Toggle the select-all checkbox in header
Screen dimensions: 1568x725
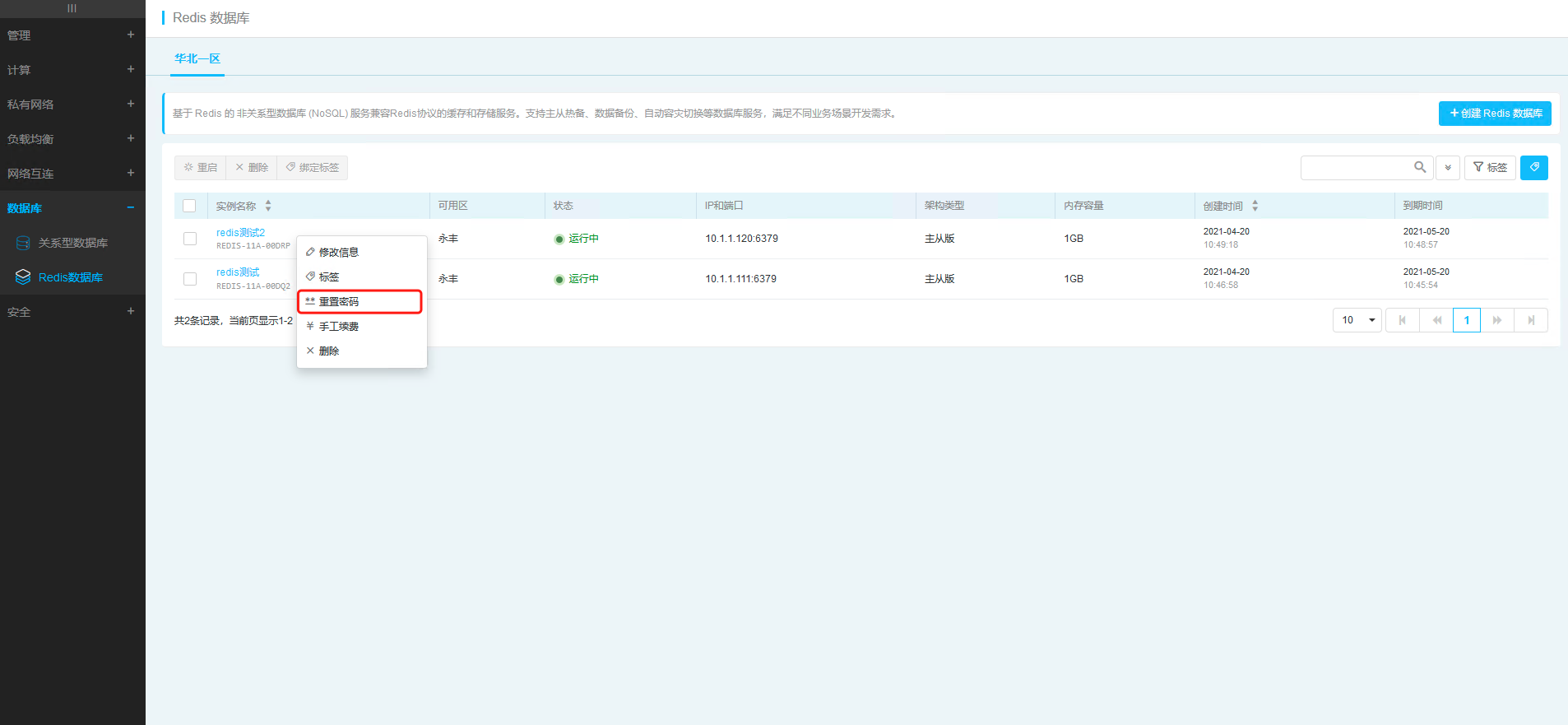point(190,206)
